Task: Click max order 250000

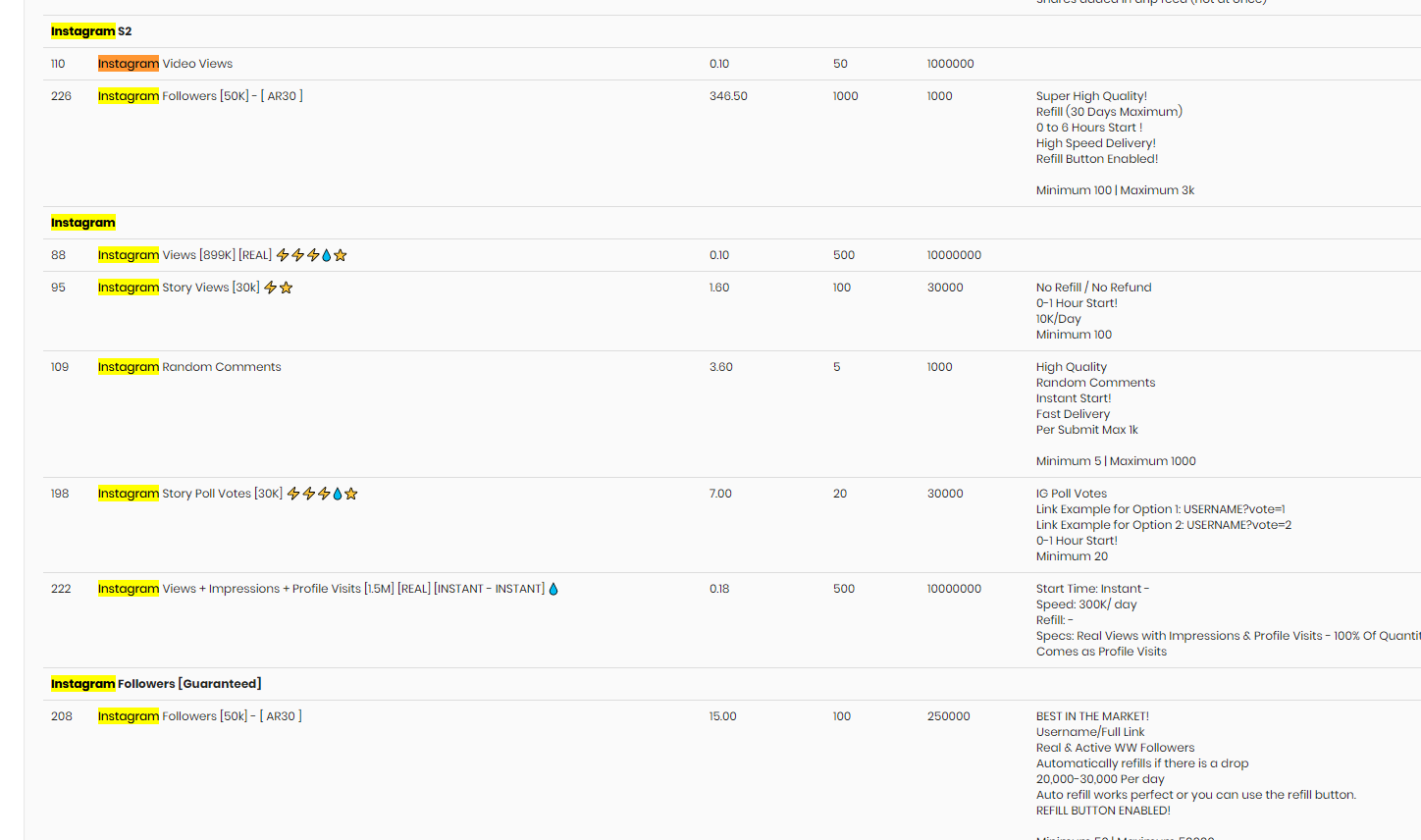Action: (949, 716)
